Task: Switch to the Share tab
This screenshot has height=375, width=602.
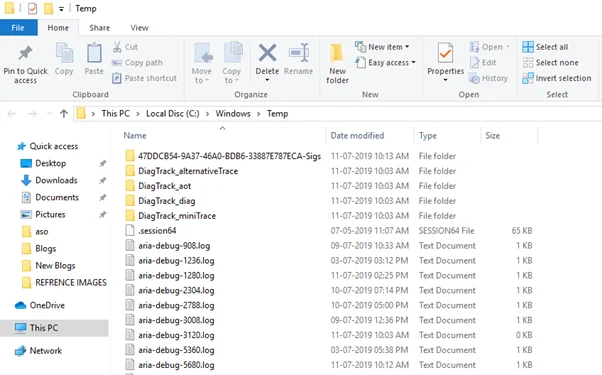Action: pyautogui.click(x=99, y=28)
